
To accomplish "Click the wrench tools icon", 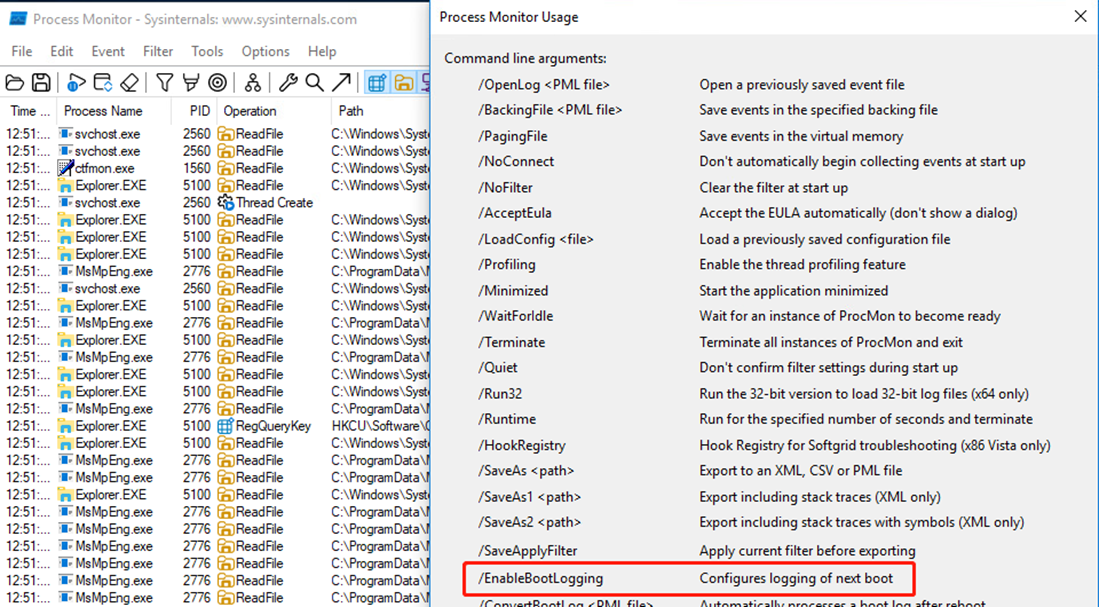I will click(x=287, y=83).
